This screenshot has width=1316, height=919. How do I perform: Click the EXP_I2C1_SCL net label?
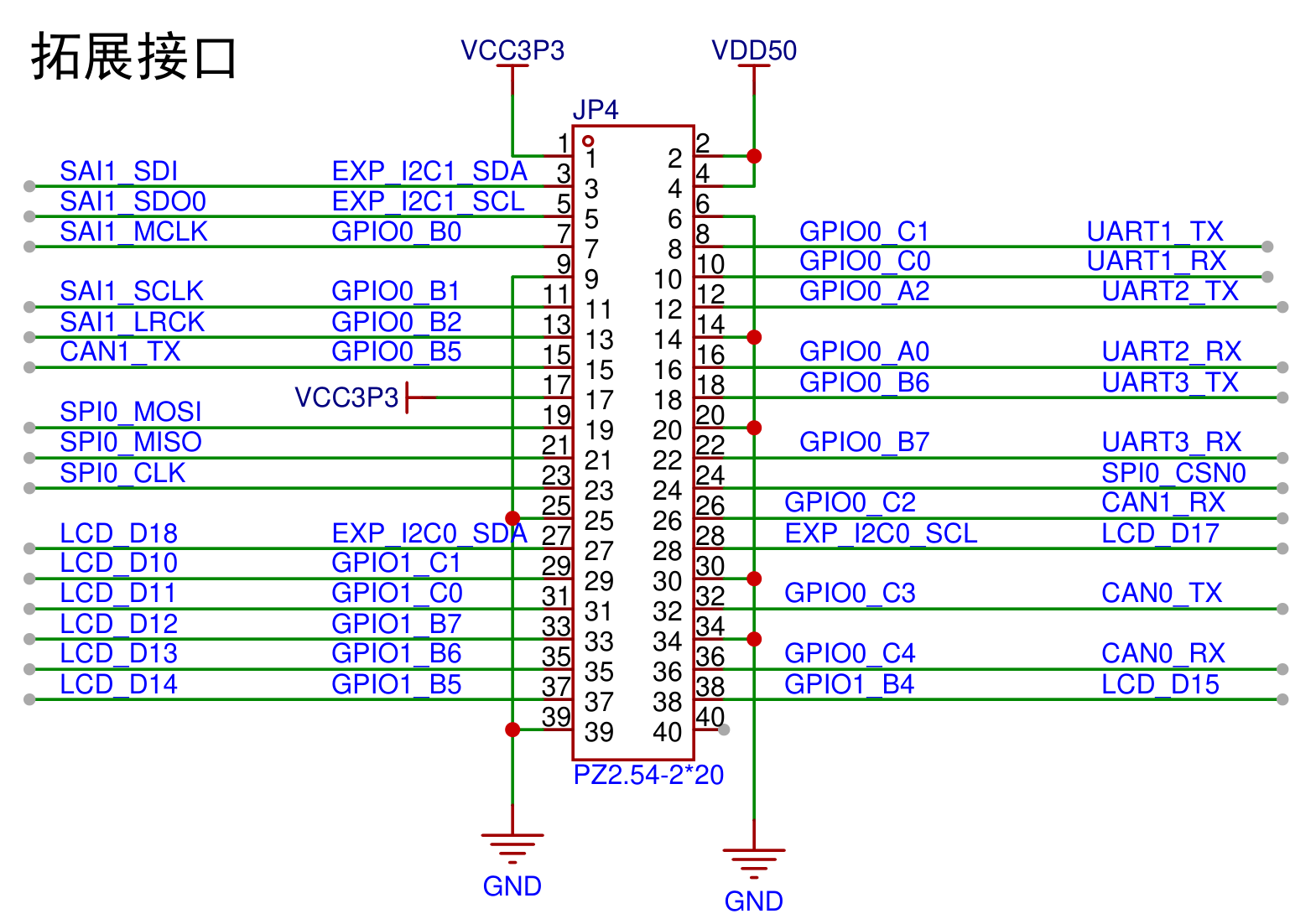pyautogui.click(x=428, y=201)
